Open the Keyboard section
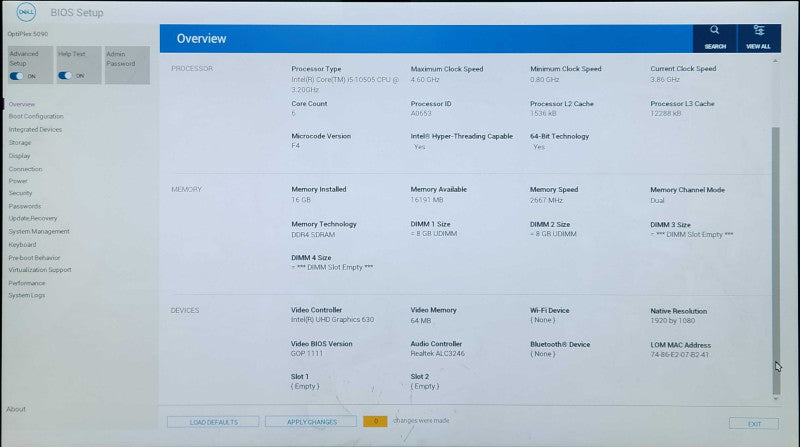The height and width of the screenshot is (447, 800). point(22,245)
